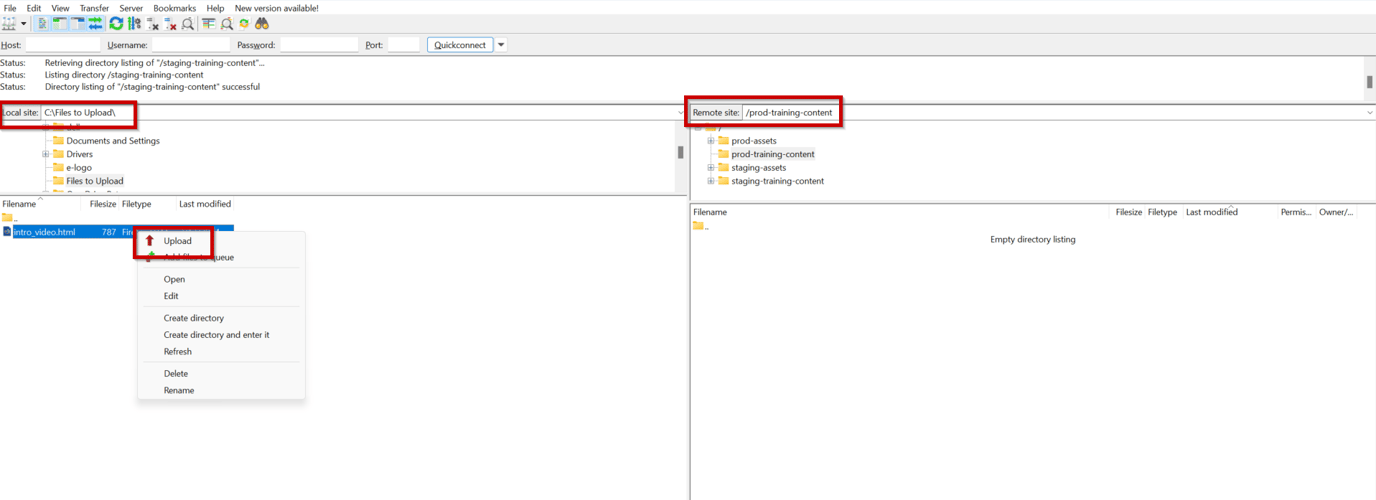The image size is (1376, 500).
Task: Expand the Drivers folder node
Action: 45,154
